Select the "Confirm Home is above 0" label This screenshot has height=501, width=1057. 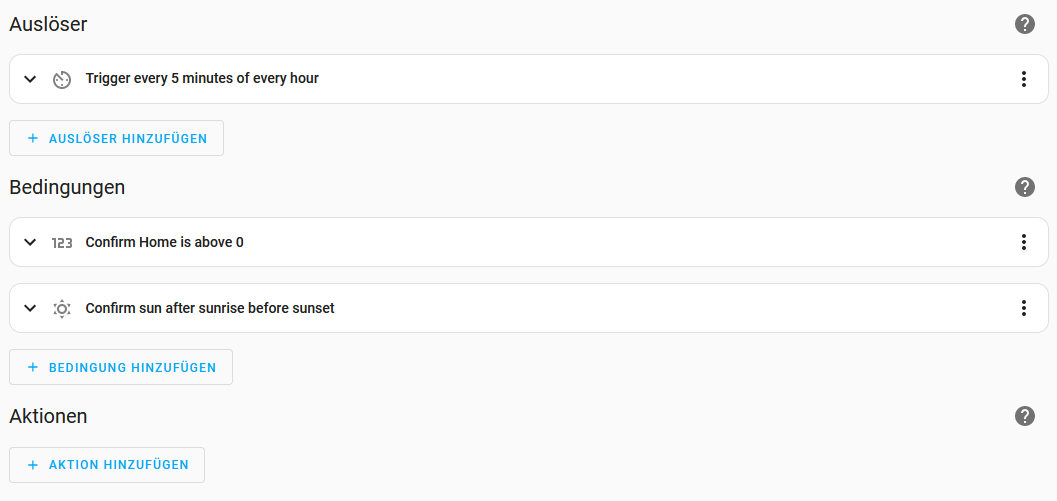pyautogui.click(x=164, y=242)
